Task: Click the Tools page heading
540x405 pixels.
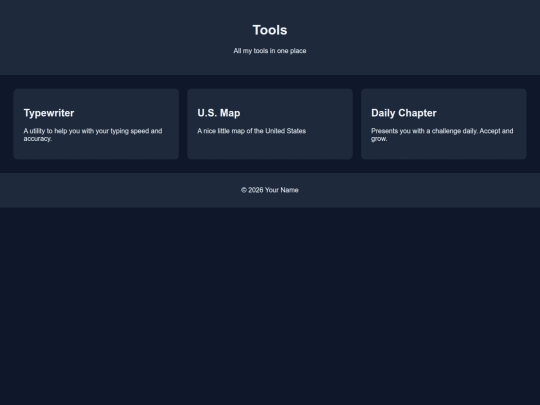Action: click(270, 30)
